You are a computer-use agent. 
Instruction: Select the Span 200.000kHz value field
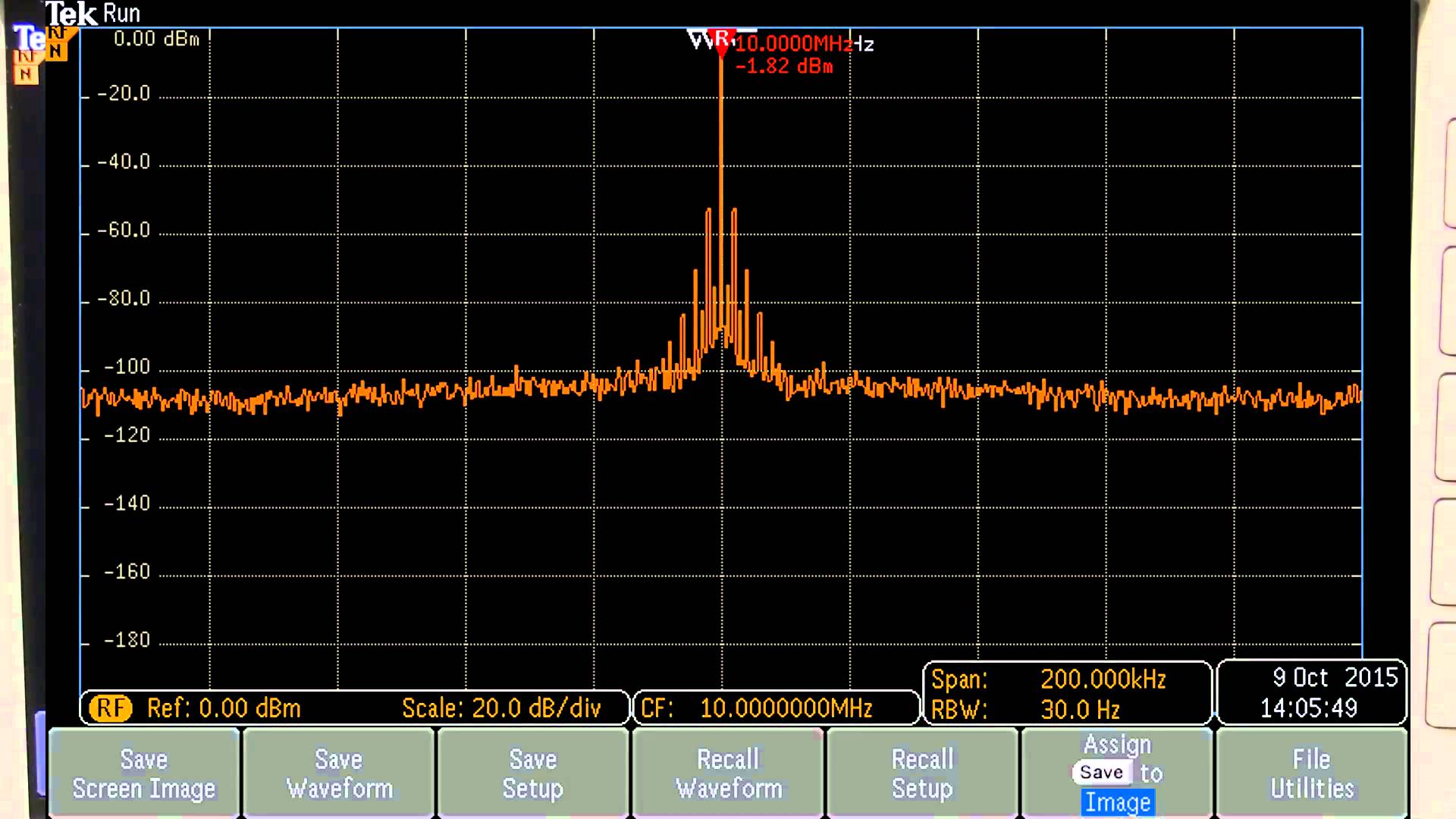[x=1103, y=679]
